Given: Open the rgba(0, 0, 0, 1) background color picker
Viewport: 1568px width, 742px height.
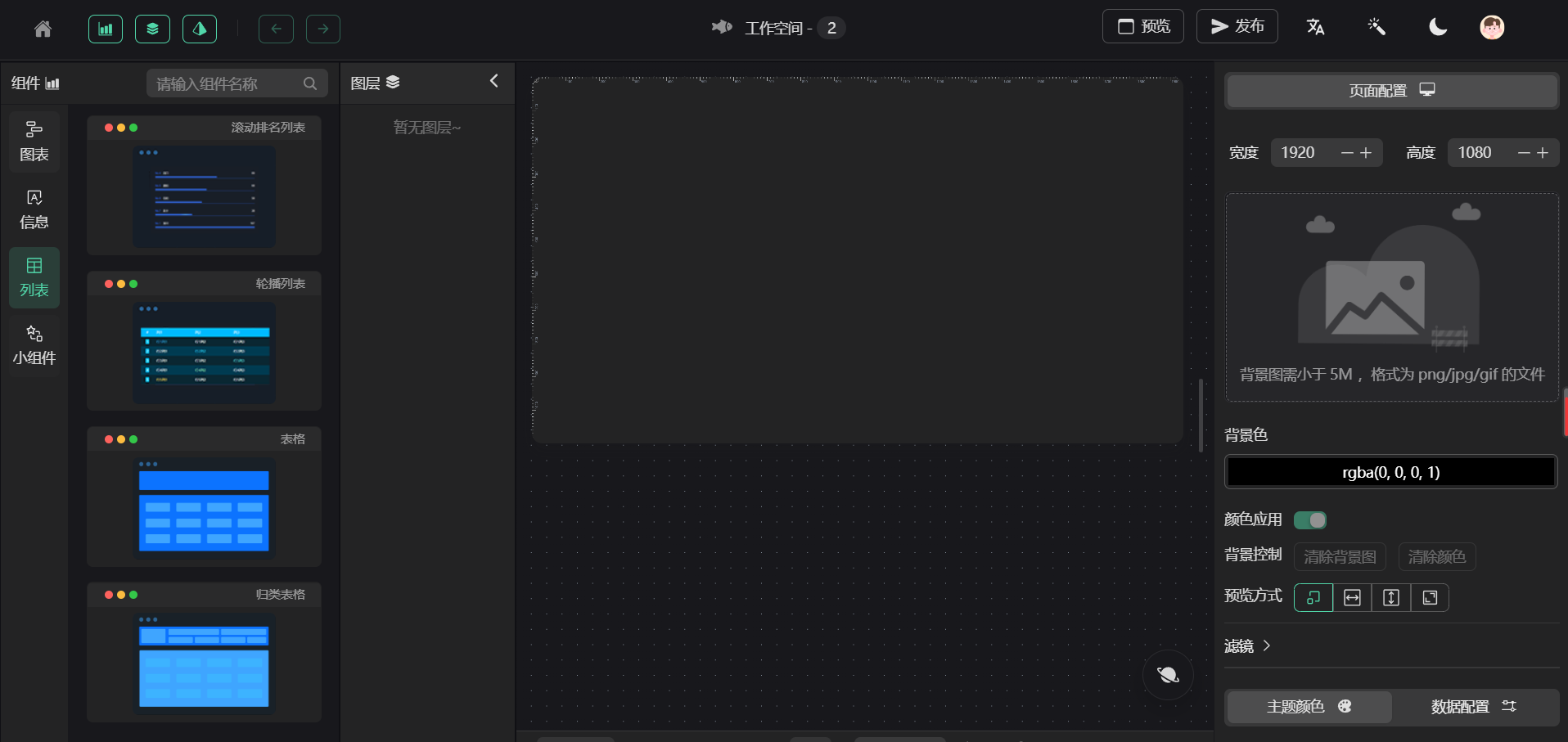Looking at the screenshot, I should 1390,471.
